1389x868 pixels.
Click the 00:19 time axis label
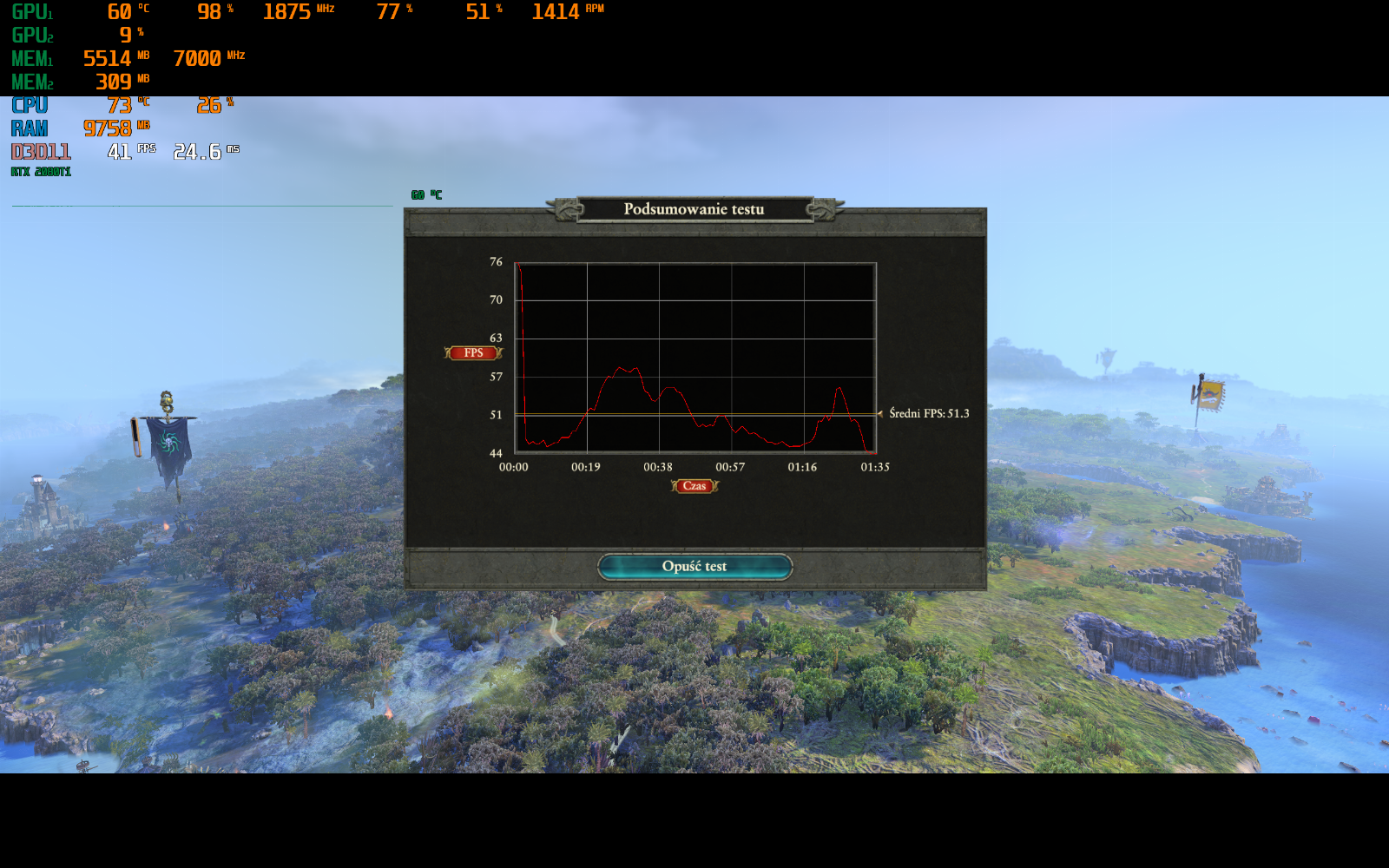tap(586, 467)
